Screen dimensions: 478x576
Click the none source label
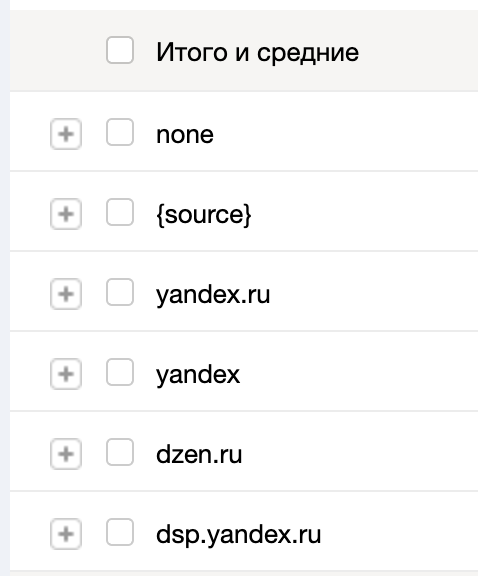tap(185, 135)
